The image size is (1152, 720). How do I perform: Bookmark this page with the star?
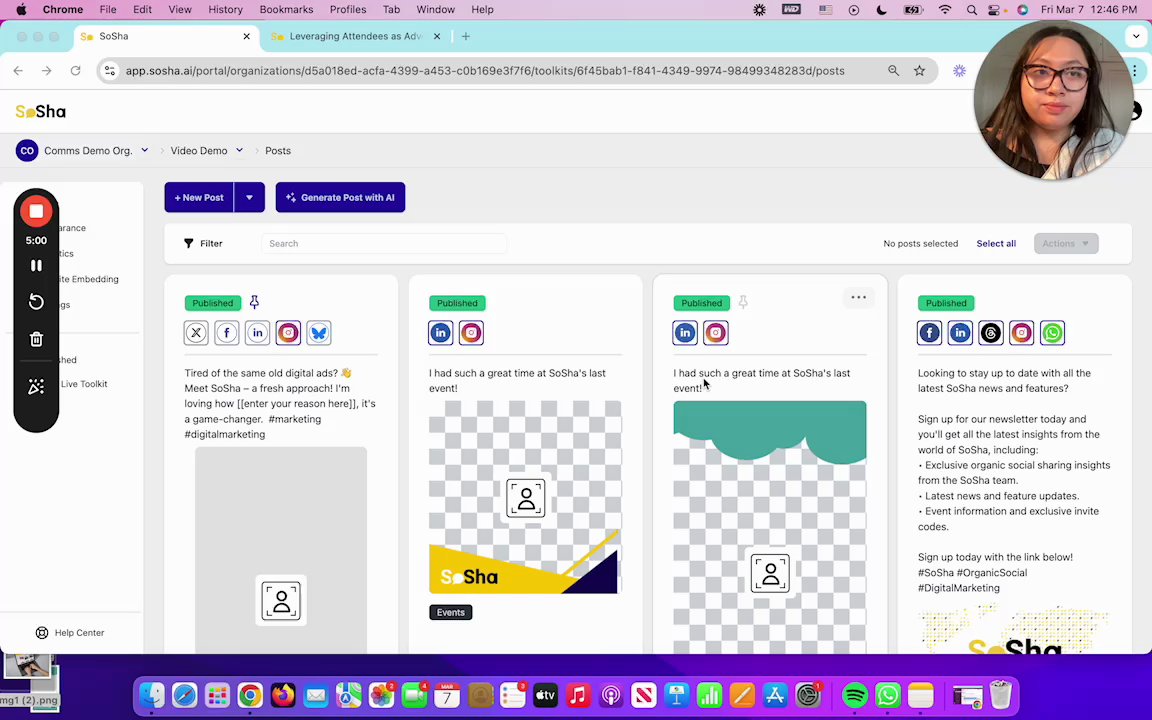coord(919,71)
